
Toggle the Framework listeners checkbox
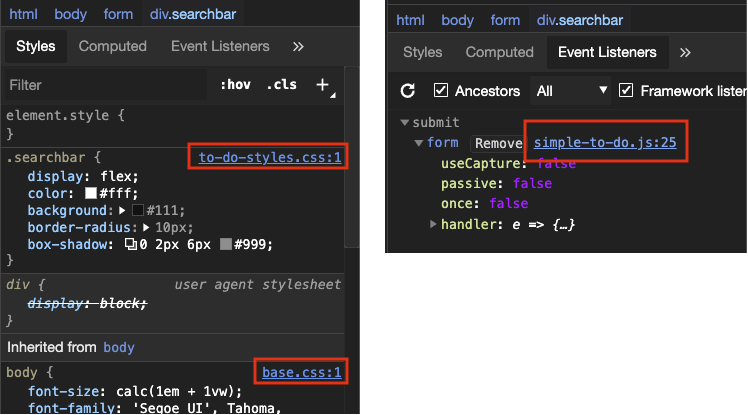pyautogui.click(x=626, y=90)
